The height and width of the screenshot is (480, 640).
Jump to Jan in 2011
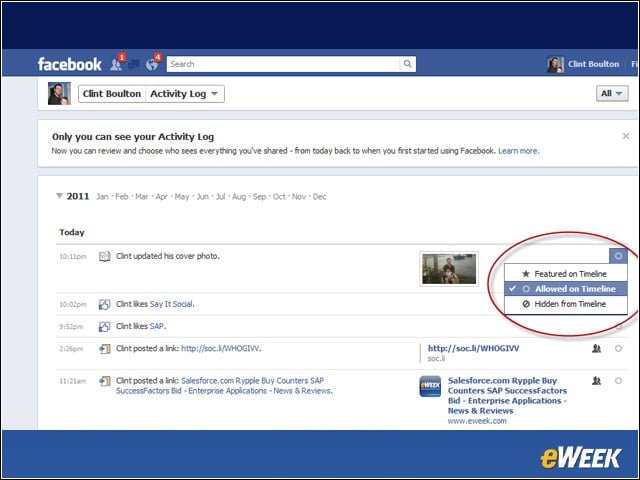pyautogui.click(x=102, y=197)
